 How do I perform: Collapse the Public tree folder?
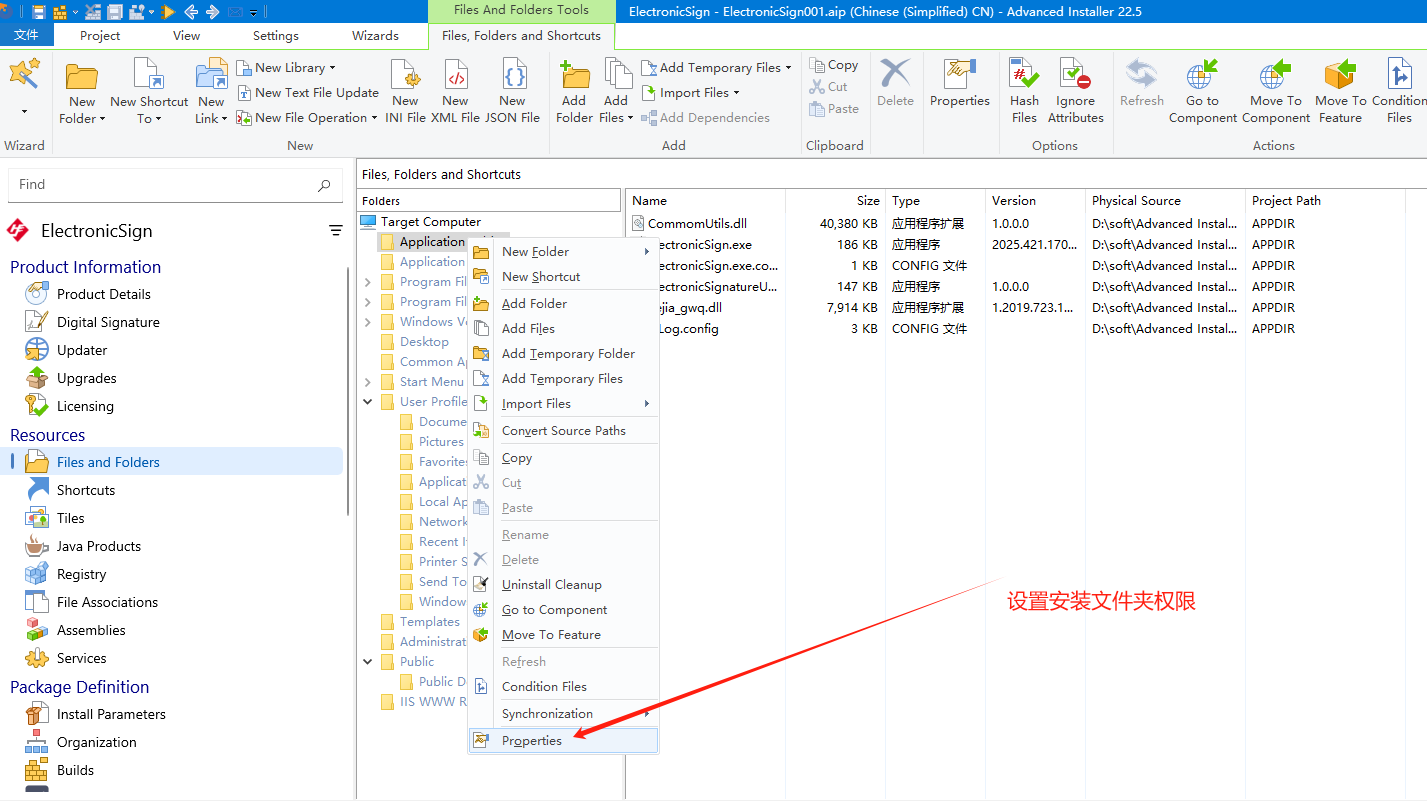[368, 661]
